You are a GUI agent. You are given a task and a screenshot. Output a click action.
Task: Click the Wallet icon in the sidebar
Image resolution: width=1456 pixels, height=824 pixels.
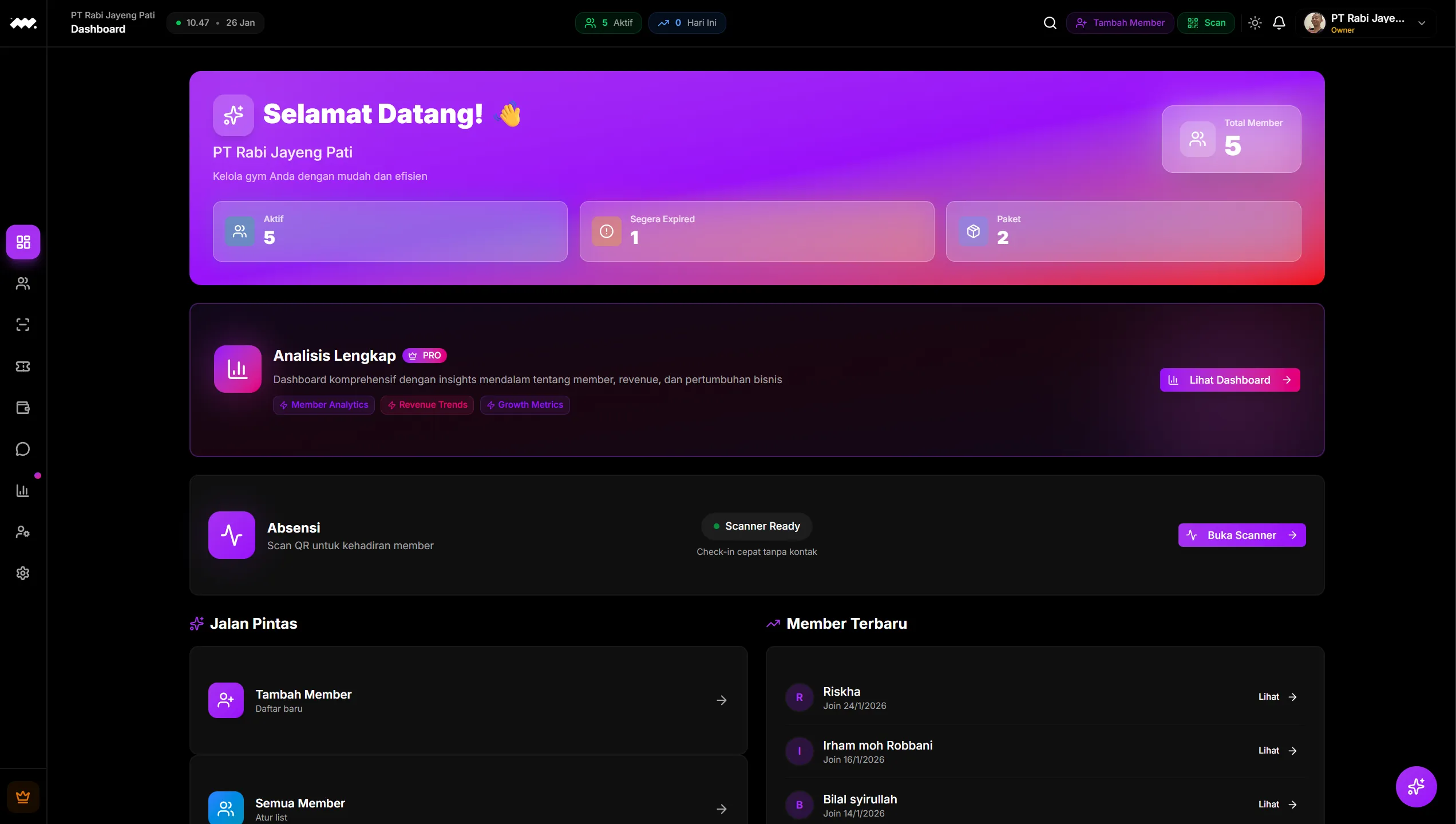click(x=23, y=407)
